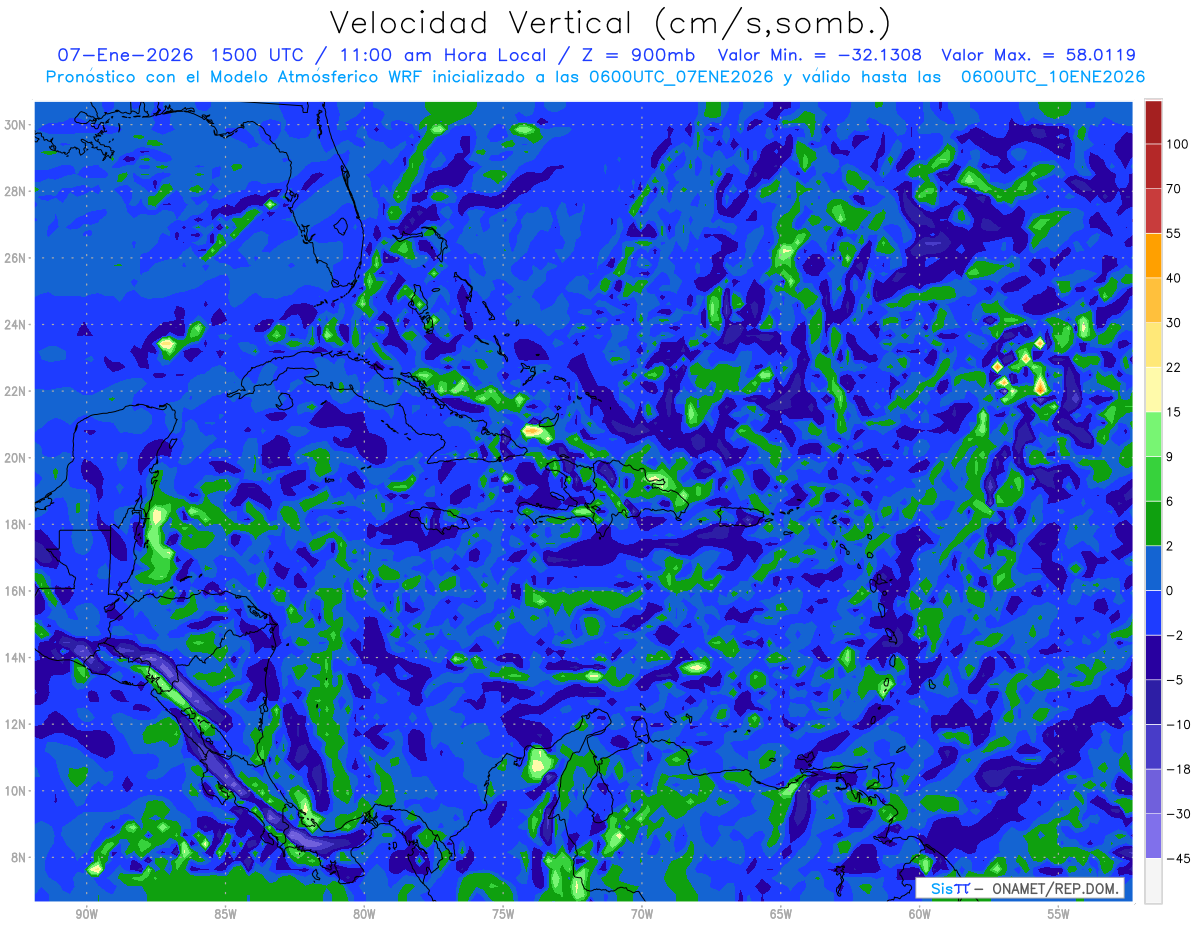Click the colorbar label '70'
The width and height of the screenshot is (1200, 927).
(x=1173, y=188)
